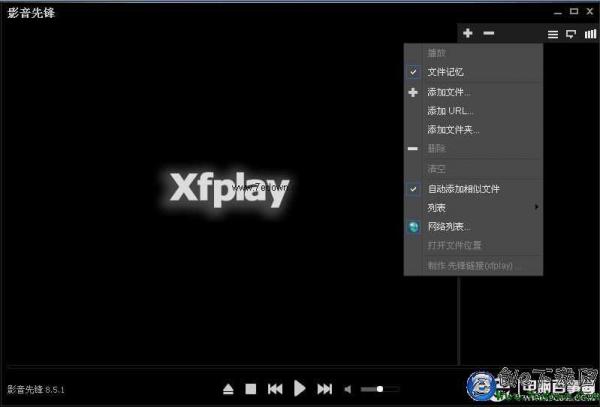The height and width of the screenshot is (407, 600).
Task: Choose 添加文件... from the menu
Action: (x=474, y=92)
